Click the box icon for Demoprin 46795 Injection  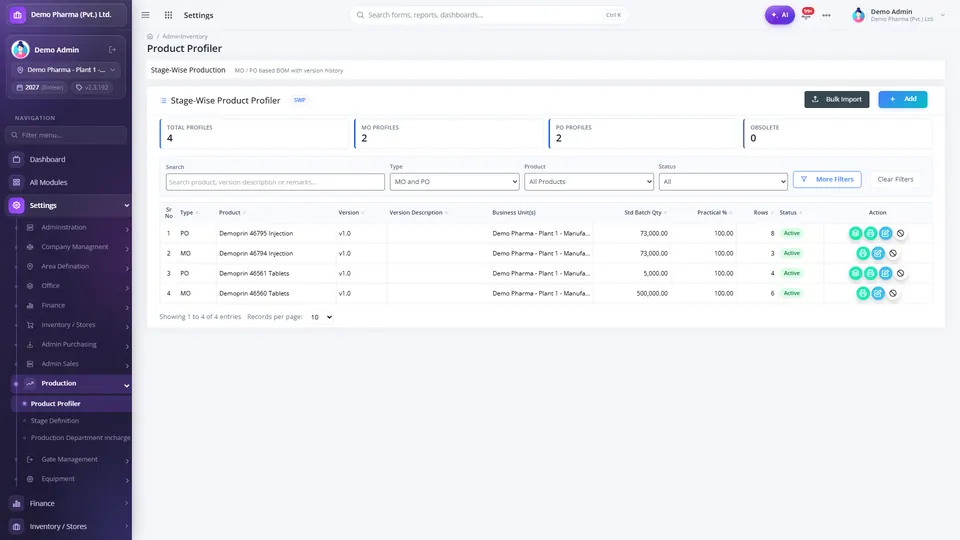[x=855, y=233]
